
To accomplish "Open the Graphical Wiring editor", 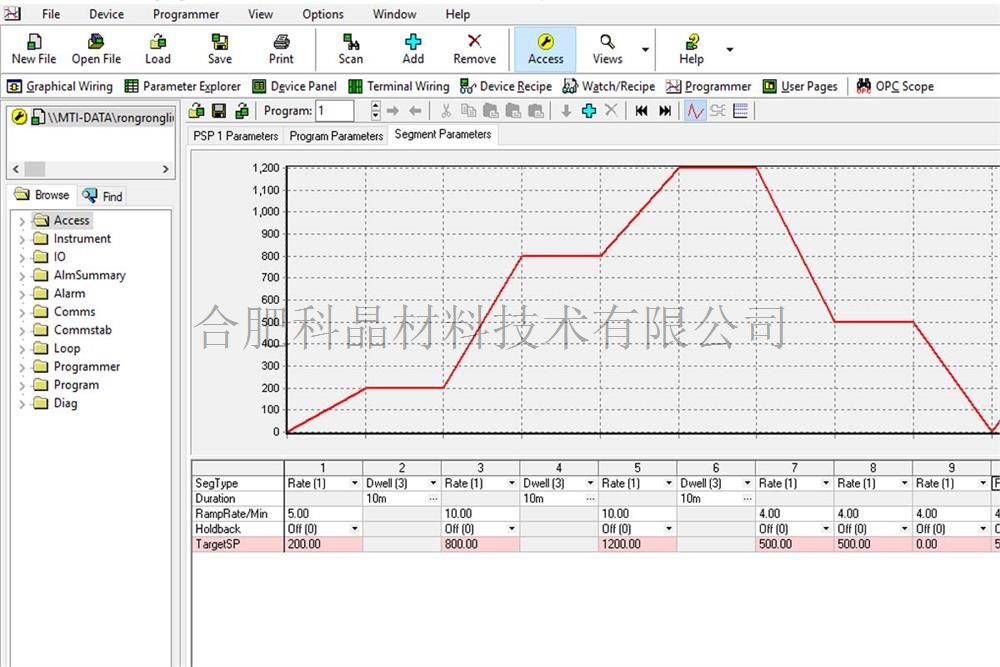I will tap(60, 86).
